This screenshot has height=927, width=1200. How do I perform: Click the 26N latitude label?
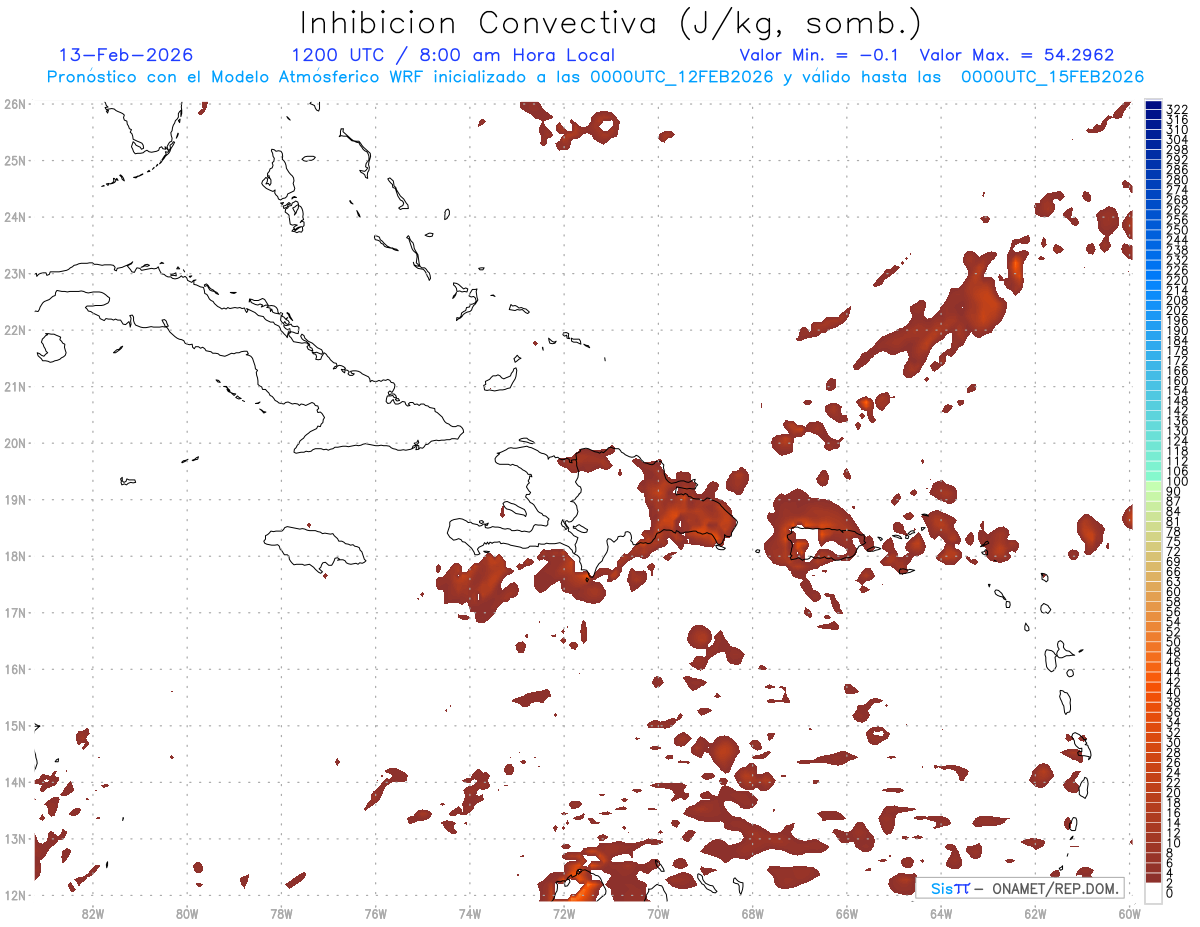pyautogui.click(x=15, y=103)
